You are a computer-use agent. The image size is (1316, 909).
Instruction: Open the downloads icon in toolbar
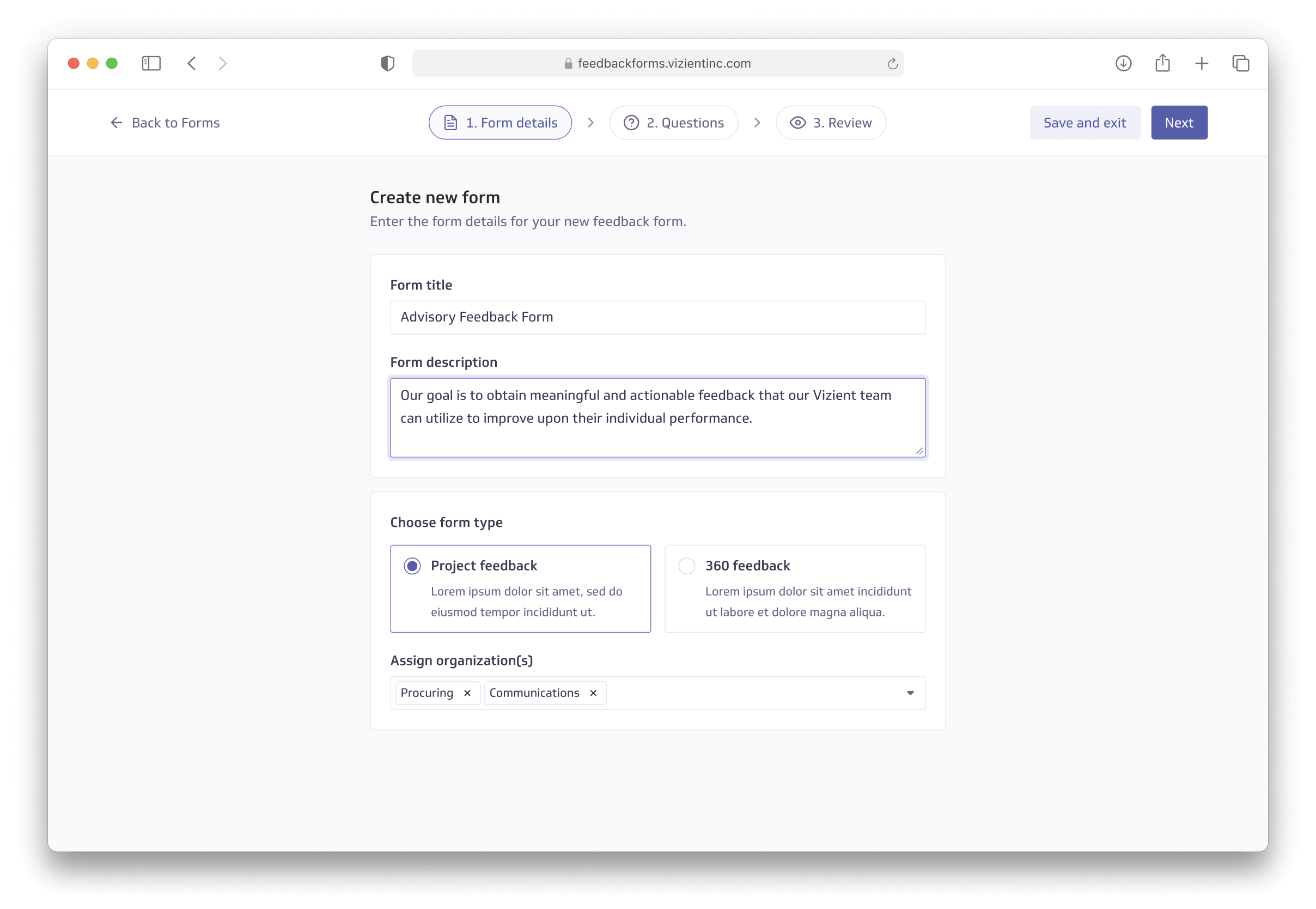1123,63
